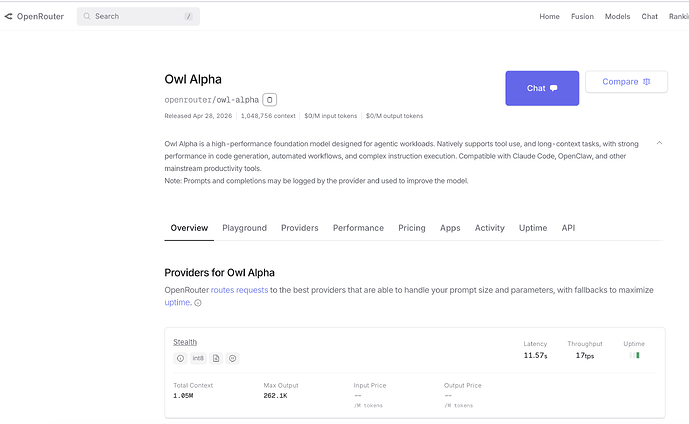
Task: Click the 'Released Apr 28, 2026' text
Action: (198, 116)
